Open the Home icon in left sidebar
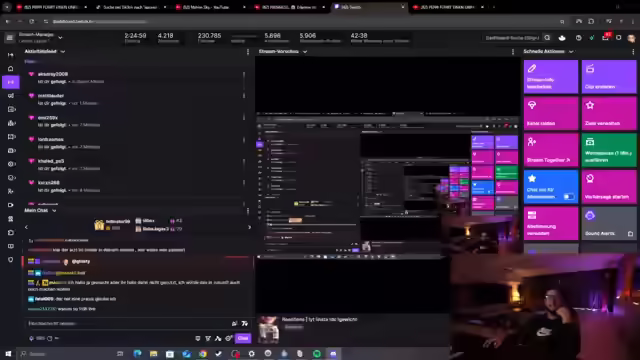The image size is (640, 360). [11, 69]
